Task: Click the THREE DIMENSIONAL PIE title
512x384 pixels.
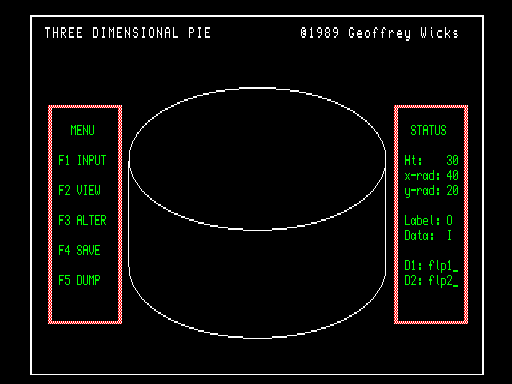Action: coord(128,33)
